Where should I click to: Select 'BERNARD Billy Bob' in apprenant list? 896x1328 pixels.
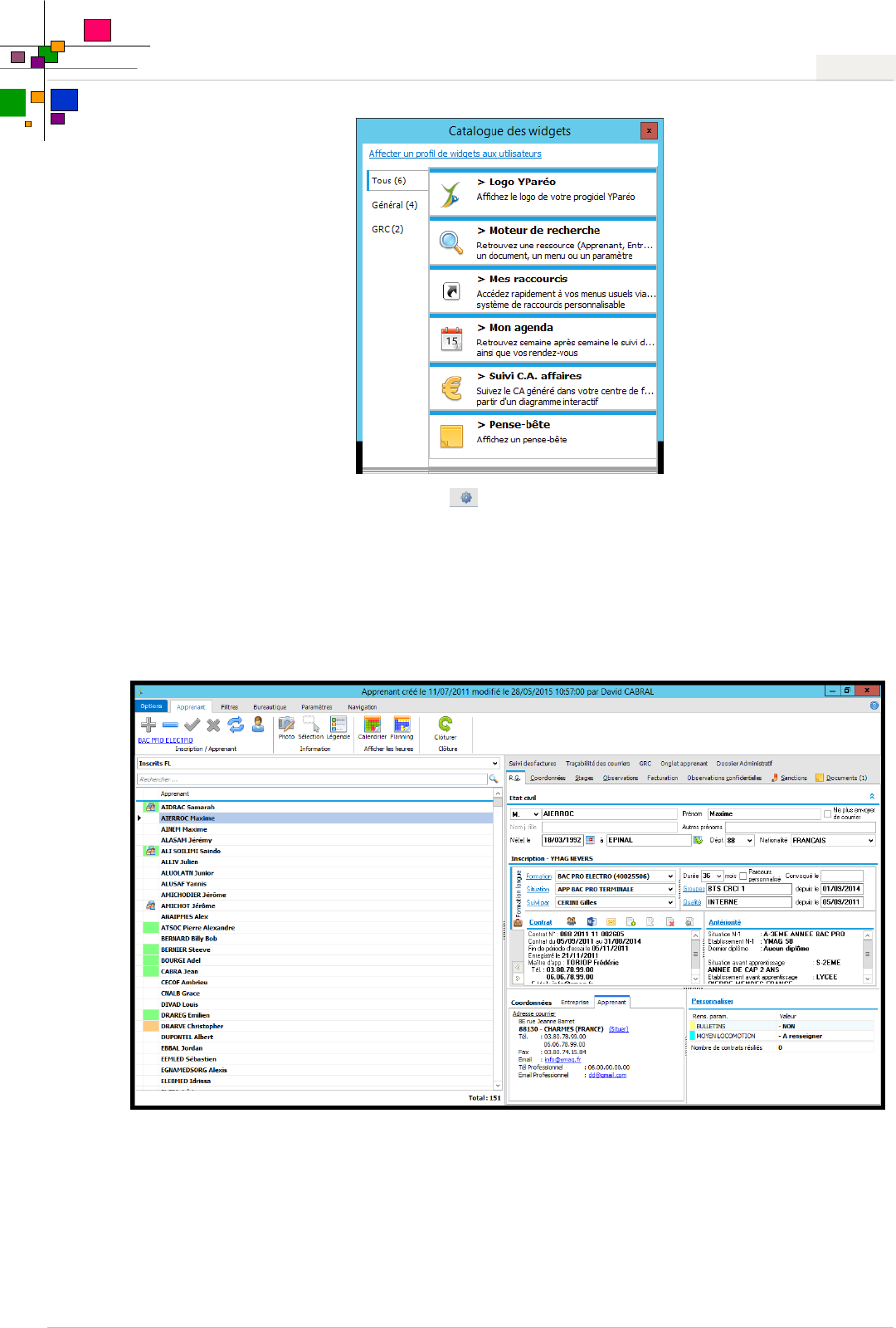(x=319, y=939)
